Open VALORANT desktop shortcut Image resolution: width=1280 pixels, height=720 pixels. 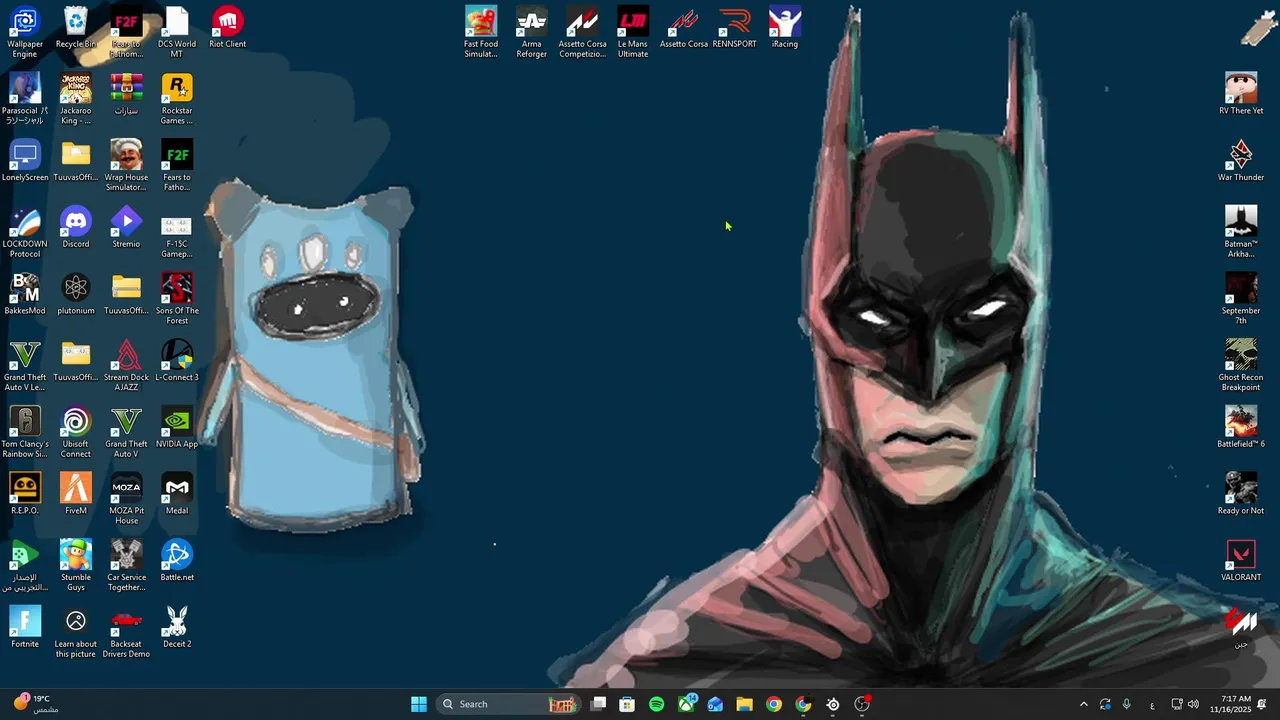coord(1241,561)
